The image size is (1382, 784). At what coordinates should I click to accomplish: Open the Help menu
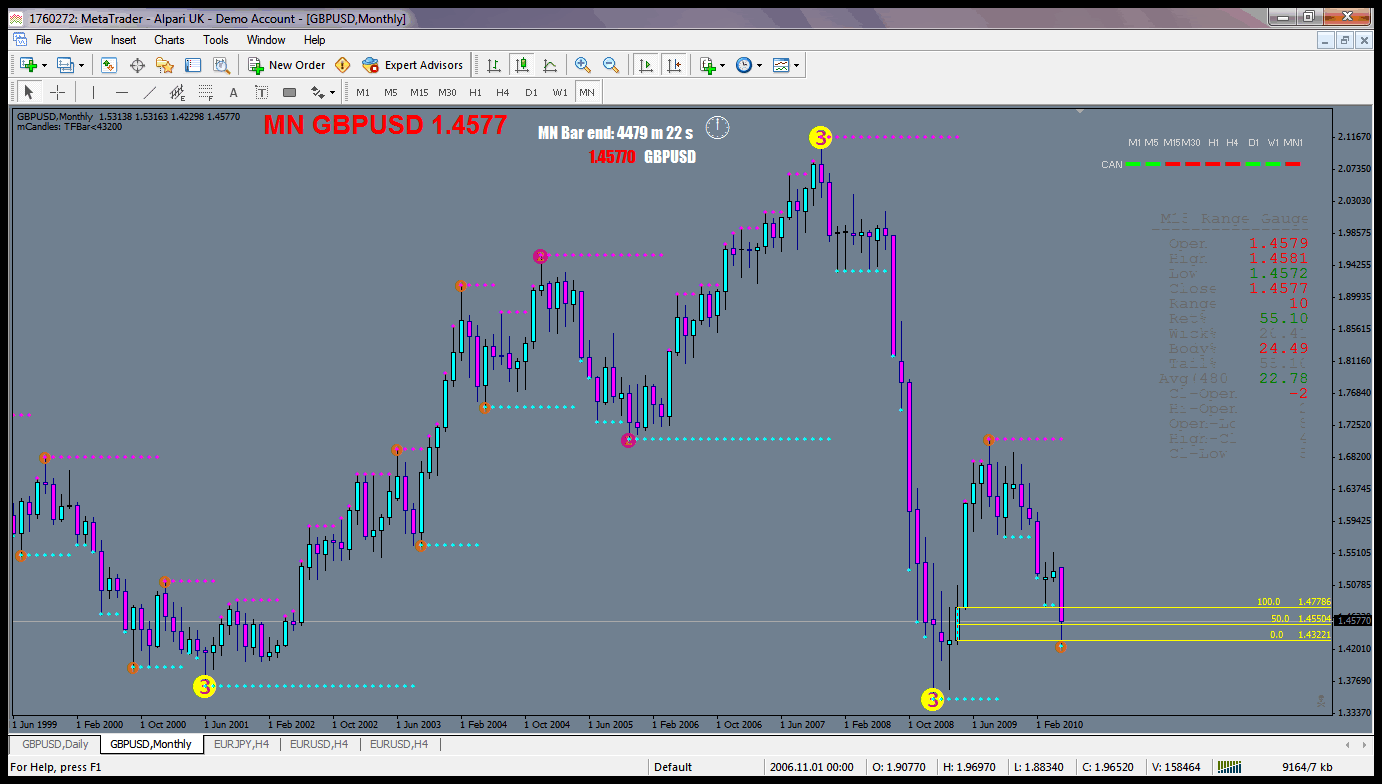pyautogui.click(x=315, y=40)
